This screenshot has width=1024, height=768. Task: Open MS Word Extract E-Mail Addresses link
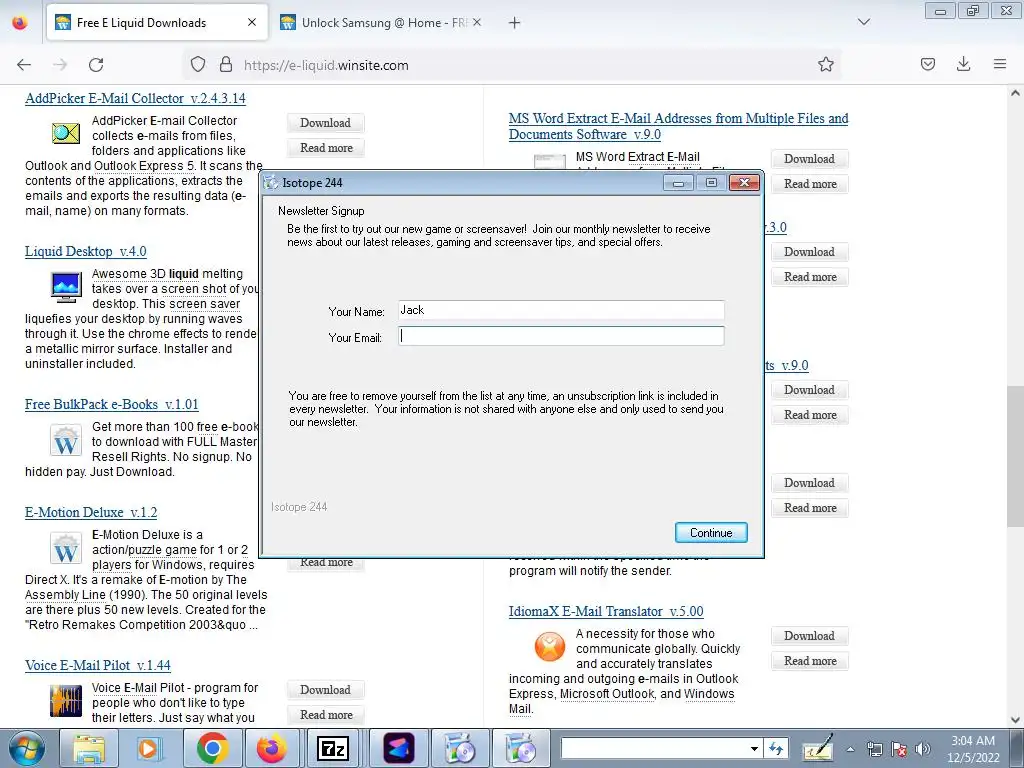[679, 126]
